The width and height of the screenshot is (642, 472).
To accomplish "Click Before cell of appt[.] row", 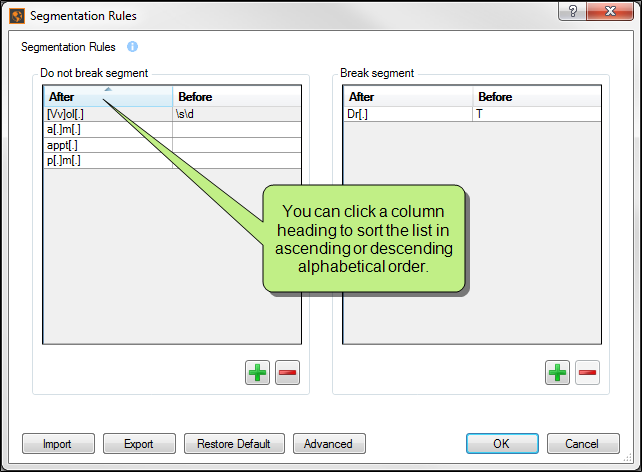I will (x=237, y=145).
